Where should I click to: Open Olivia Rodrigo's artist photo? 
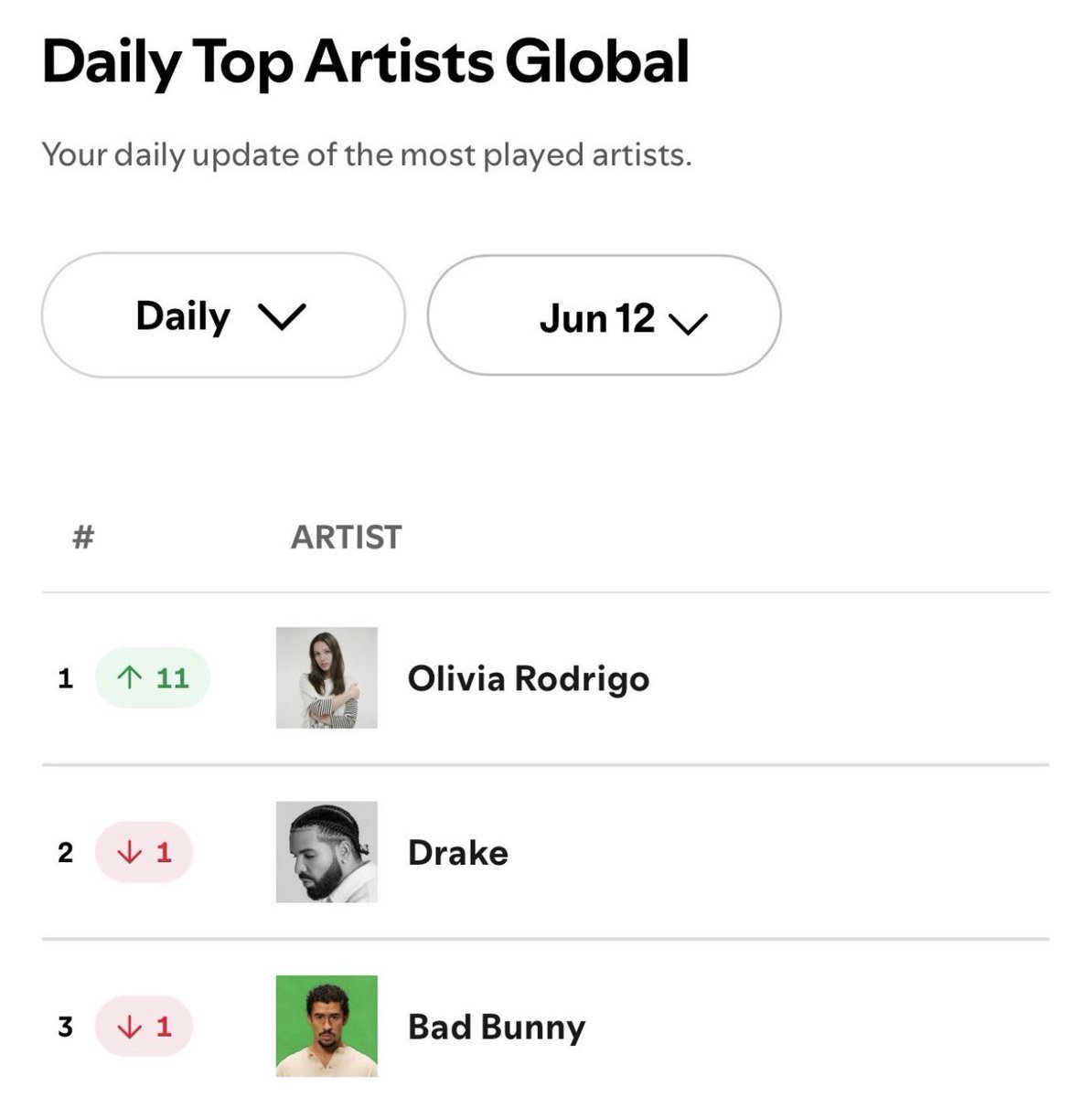pyautogui.click(x=327, y=677)
